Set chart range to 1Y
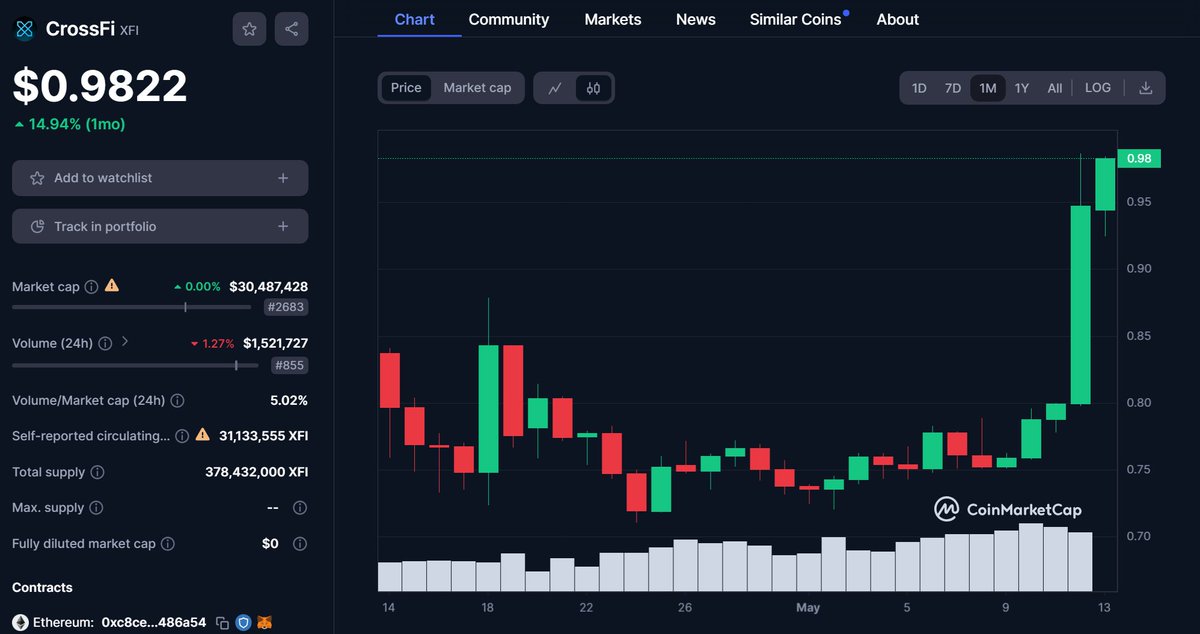1200x634 pixels. (x=1022, y=88)
